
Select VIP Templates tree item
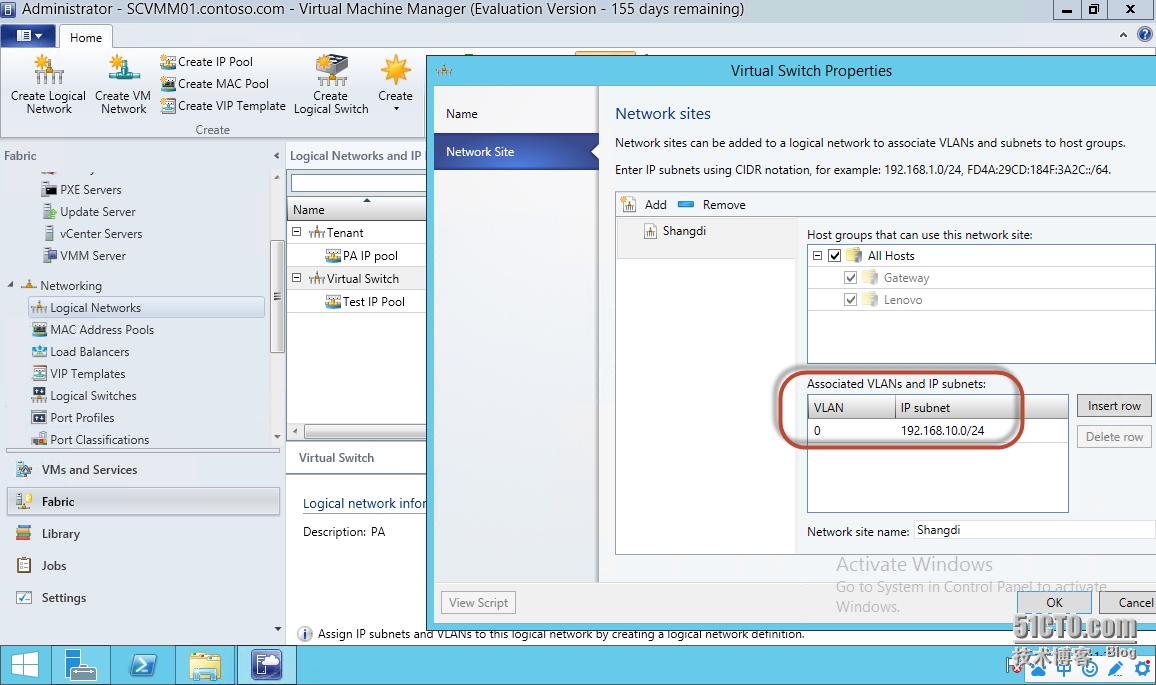pos(79,374)
